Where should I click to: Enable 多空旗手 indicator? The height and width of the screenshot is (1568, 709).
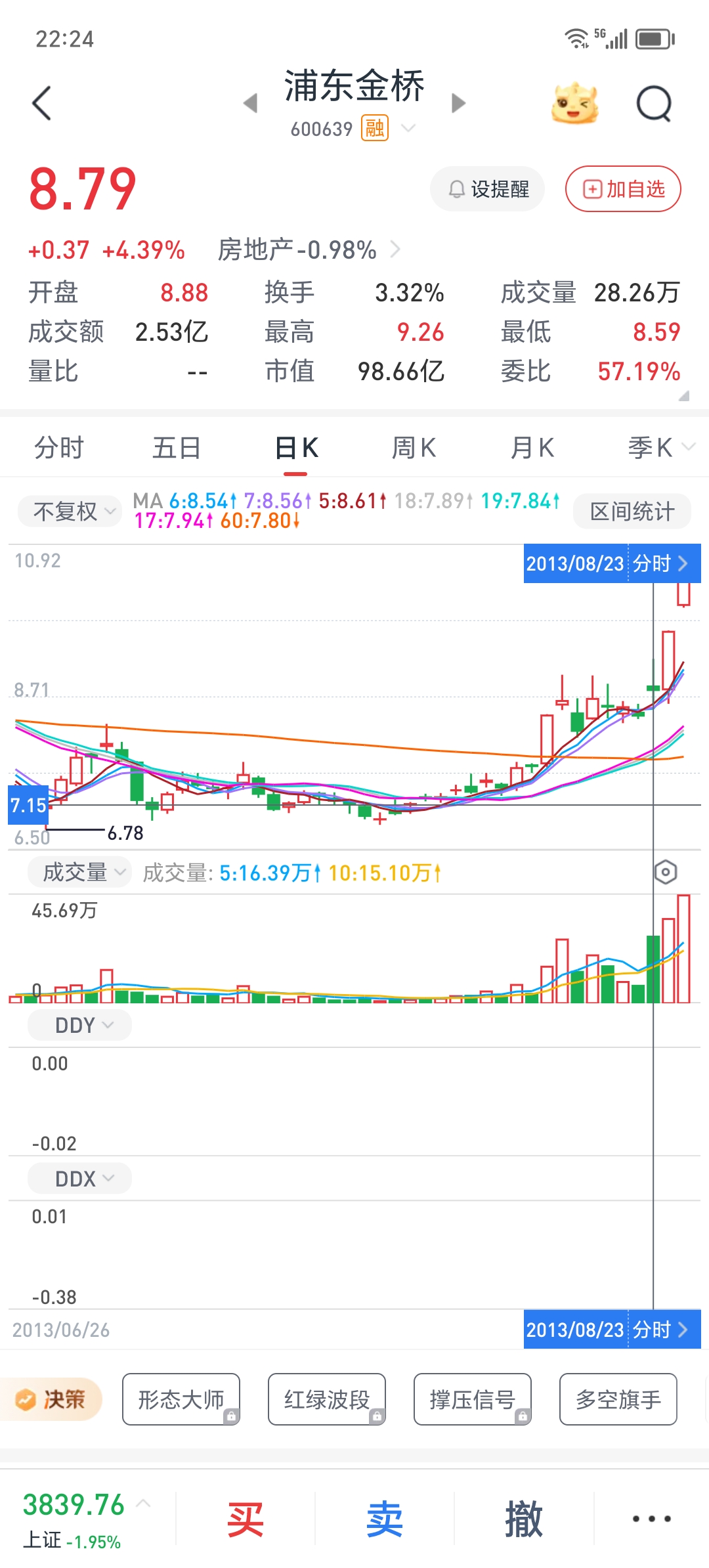[618, 1399]
